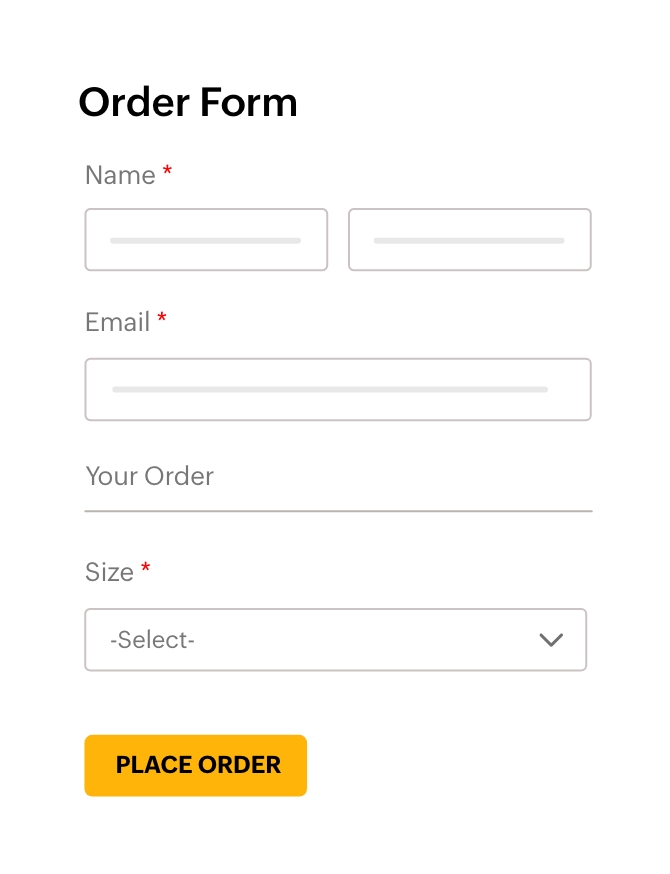
Task: Click the gray placeholder bar in second Name box
Action: coord(469,241)
